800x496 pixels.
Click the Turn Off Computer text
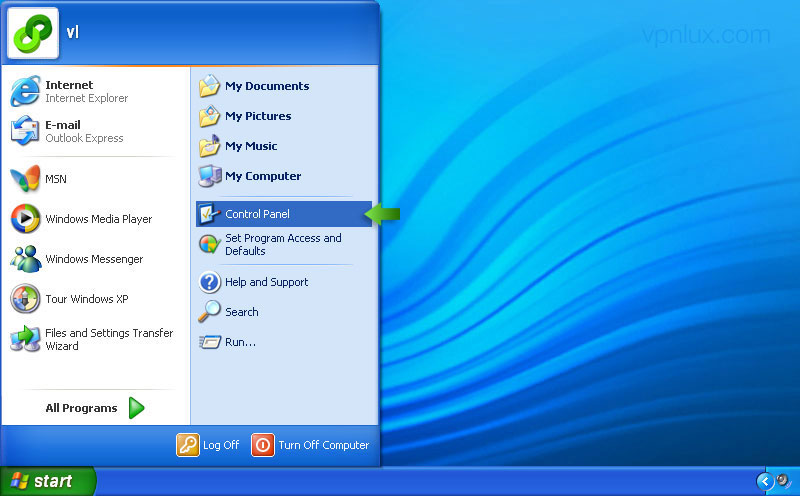(x=323, y=445)
